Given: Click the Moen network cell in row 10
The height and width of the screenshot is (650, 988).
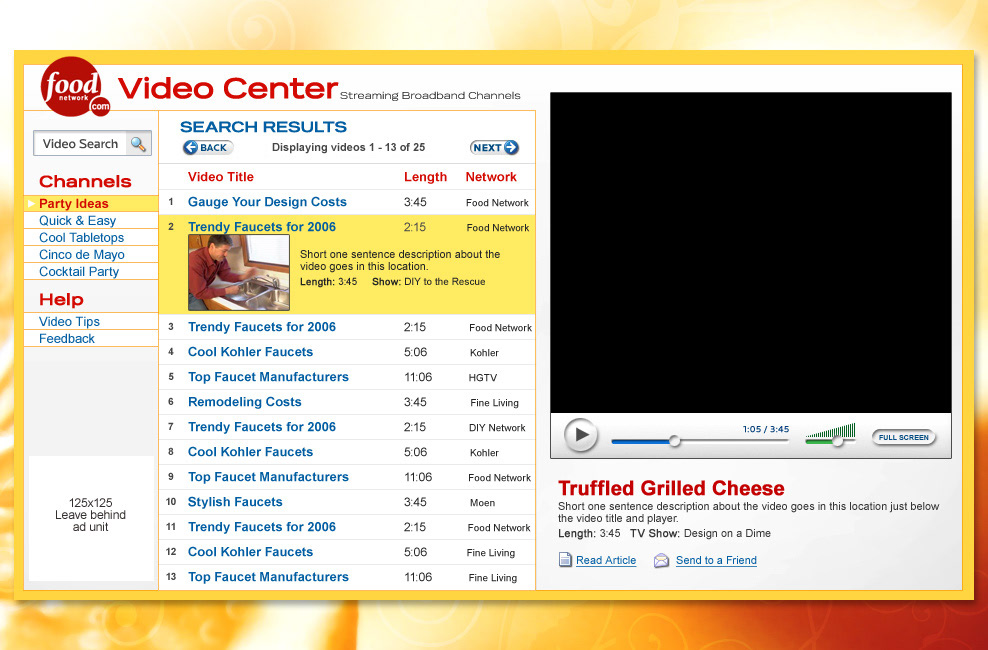Looking at the screenshot, I should click(x=482, y=503).
